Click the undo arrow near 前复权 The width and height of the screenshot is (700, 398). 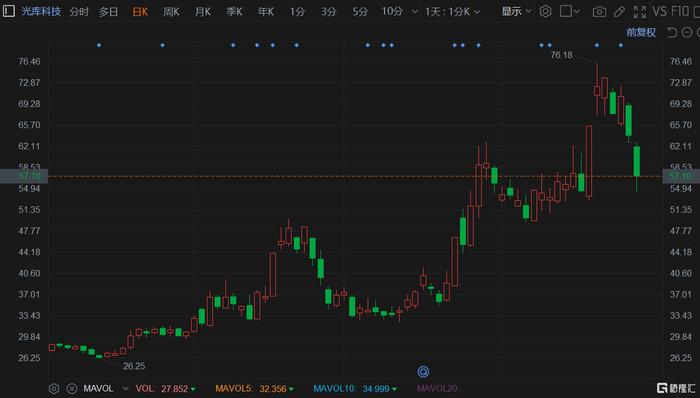(x=672, y=32)
